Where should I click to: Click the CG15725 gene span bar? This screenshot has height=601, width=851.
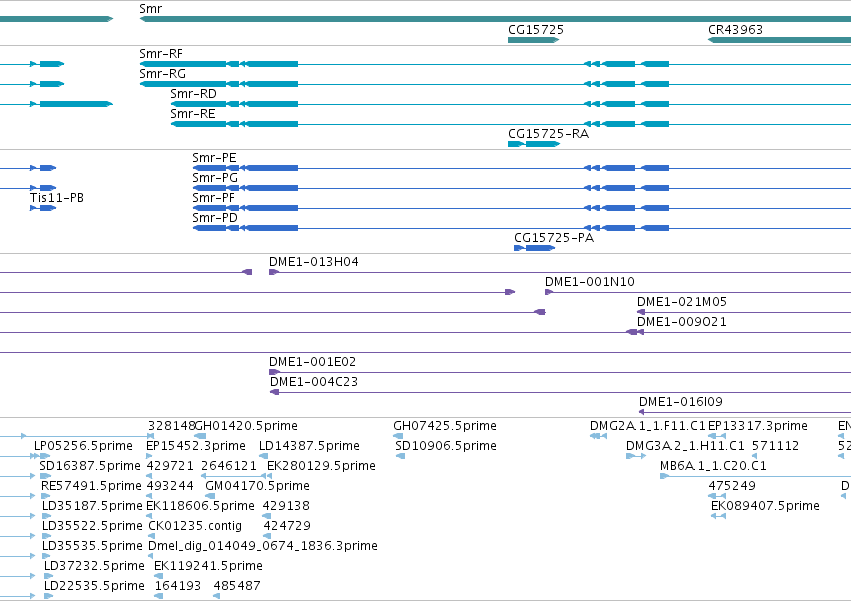(534, 40)
